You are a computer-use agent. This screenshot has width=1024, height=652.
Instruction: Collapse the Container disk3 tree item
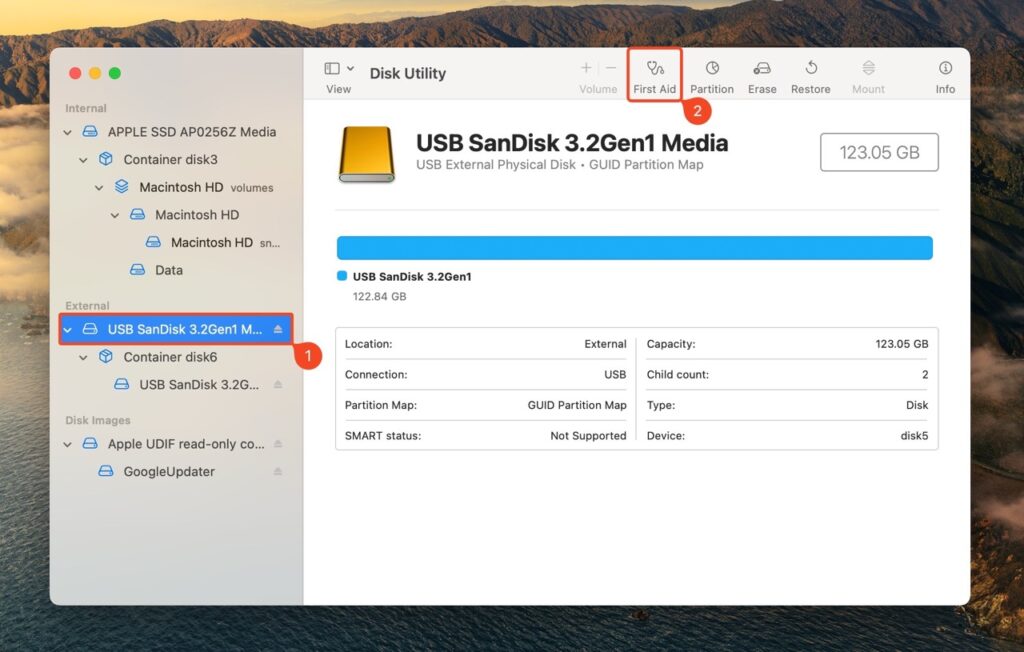coord(83,159)
